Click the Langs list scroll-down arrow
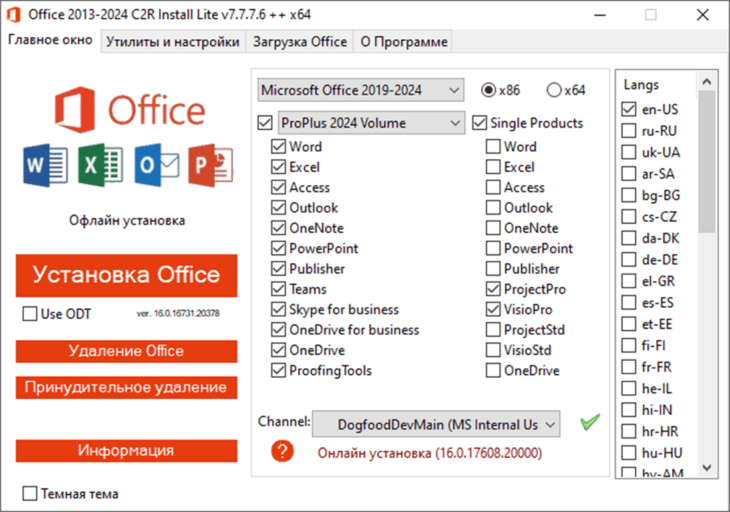Viewport: 730px width, 512px height. [x=707, y=467]
